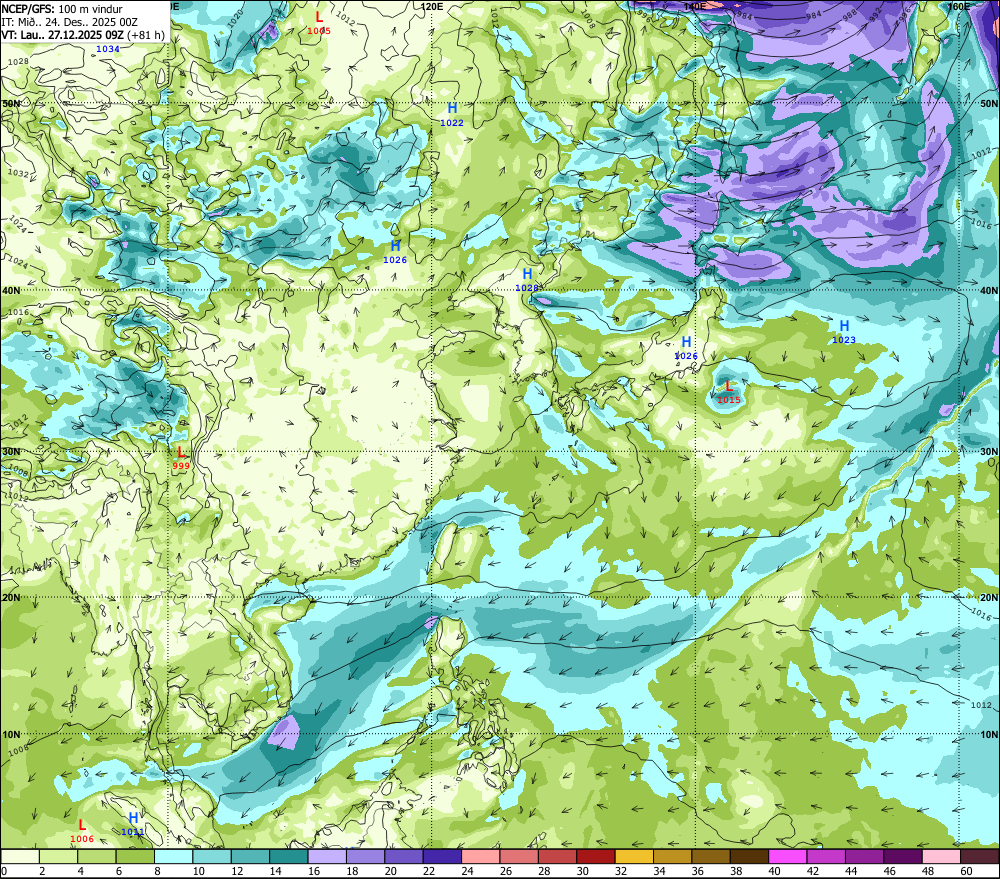The width and height of the screenshot is (1000, 879).
Task: Choose the 14–16 dark teal legend swatch
Action: pyautogui.click(x=289, y=856)
